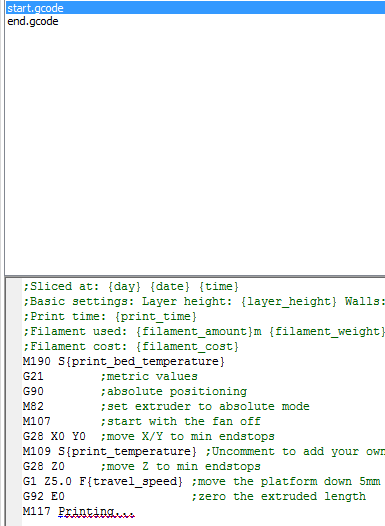385x526 pixels.
Task: Click the M82 extruder absolute mode line
Action: [166, 407]
